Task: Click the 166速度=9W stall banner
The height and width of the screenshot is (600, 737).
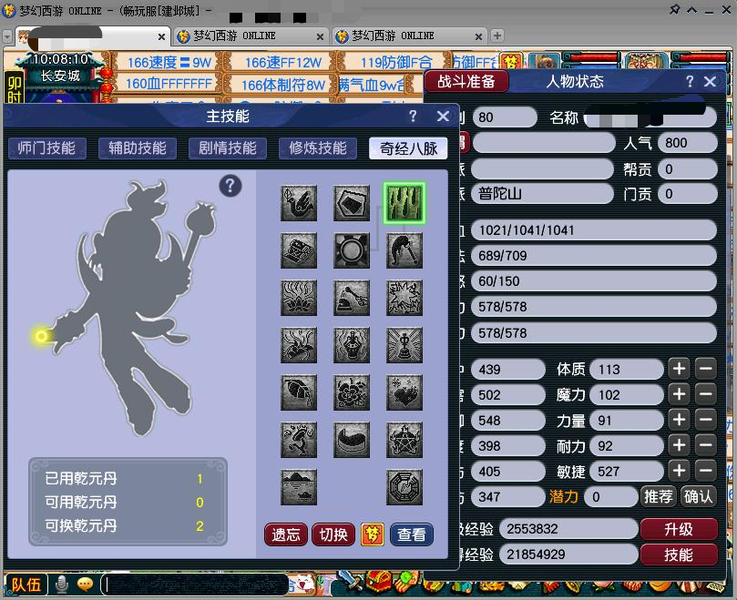Action: click(169, 62)
